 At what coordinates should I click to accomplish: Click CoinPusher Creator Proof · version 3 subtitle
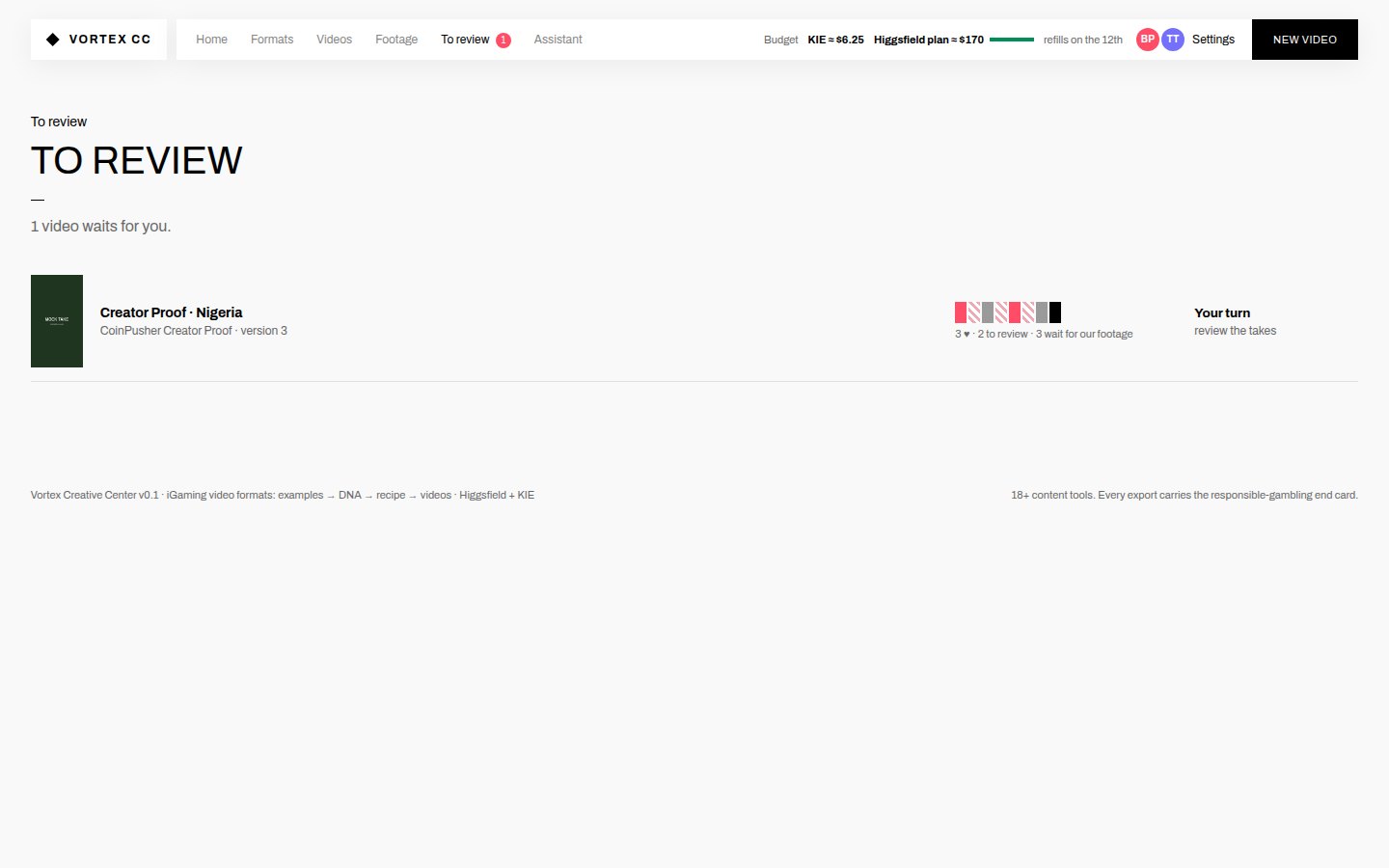(x=194, y=331)
